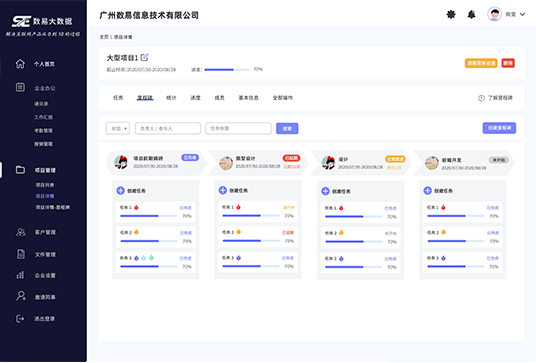Open 项目详情-里程碑 in the sidebar
The width and height of the screenshot is (536, 363).
tap(53, 207)
